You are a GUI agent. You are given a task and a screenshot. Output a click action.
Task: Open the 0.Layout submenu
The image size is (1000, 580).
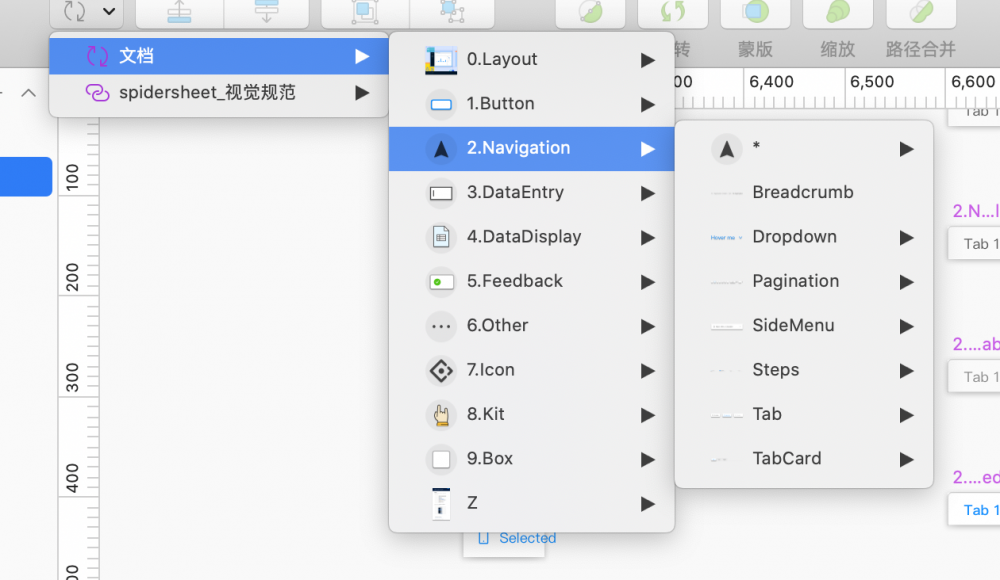pyautogui.click(x=531, y=59)
